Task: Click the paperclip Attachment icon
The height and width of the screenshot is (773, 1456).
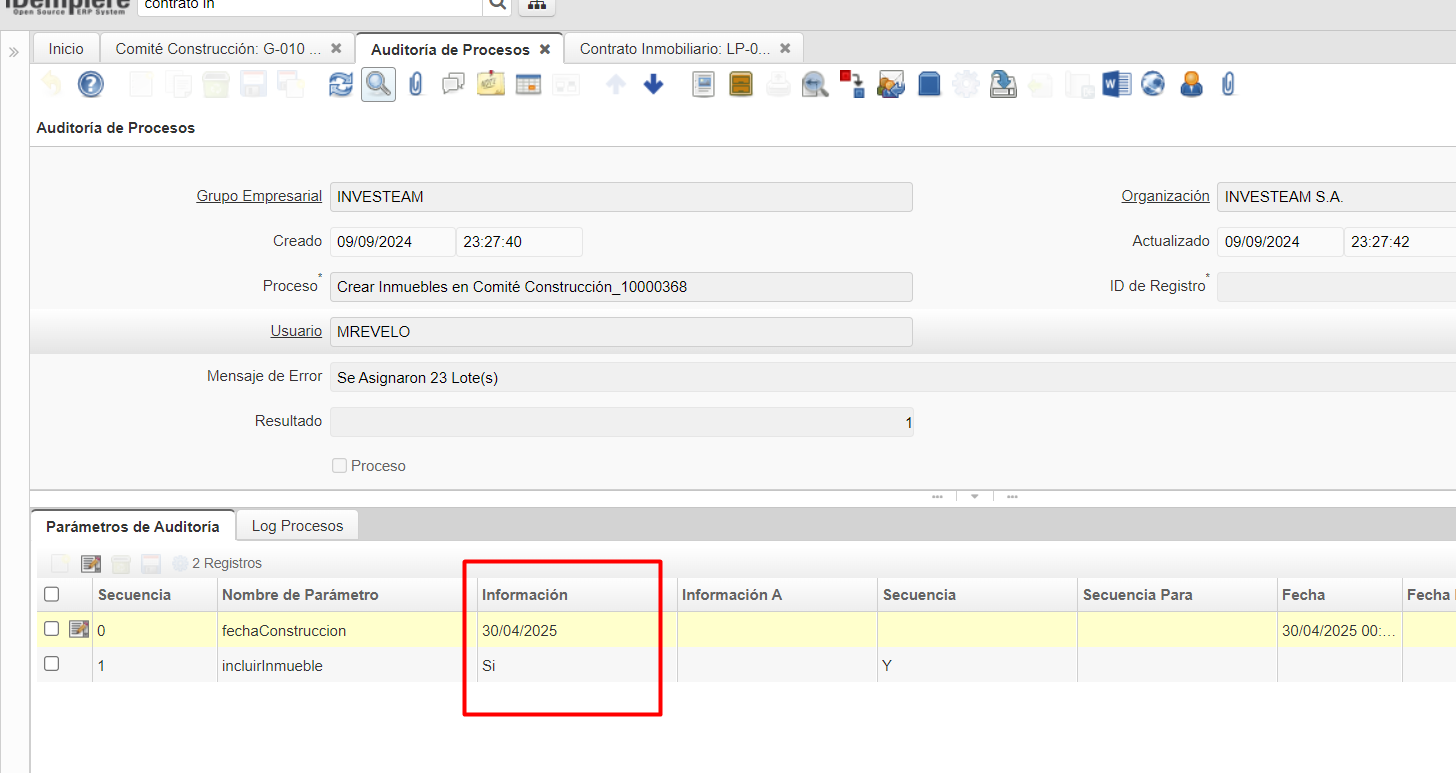Action: (416, 85)
